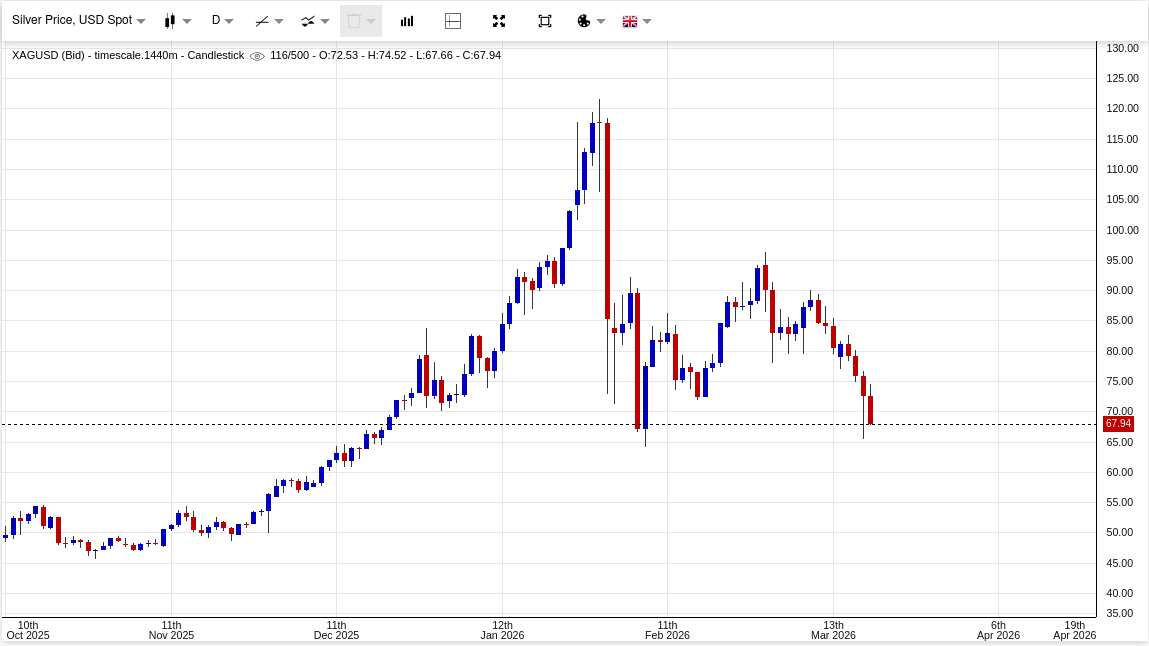Click the fit-to-screen arrows icon
This screenshot has height=646, width=1149.
point(499,21)
